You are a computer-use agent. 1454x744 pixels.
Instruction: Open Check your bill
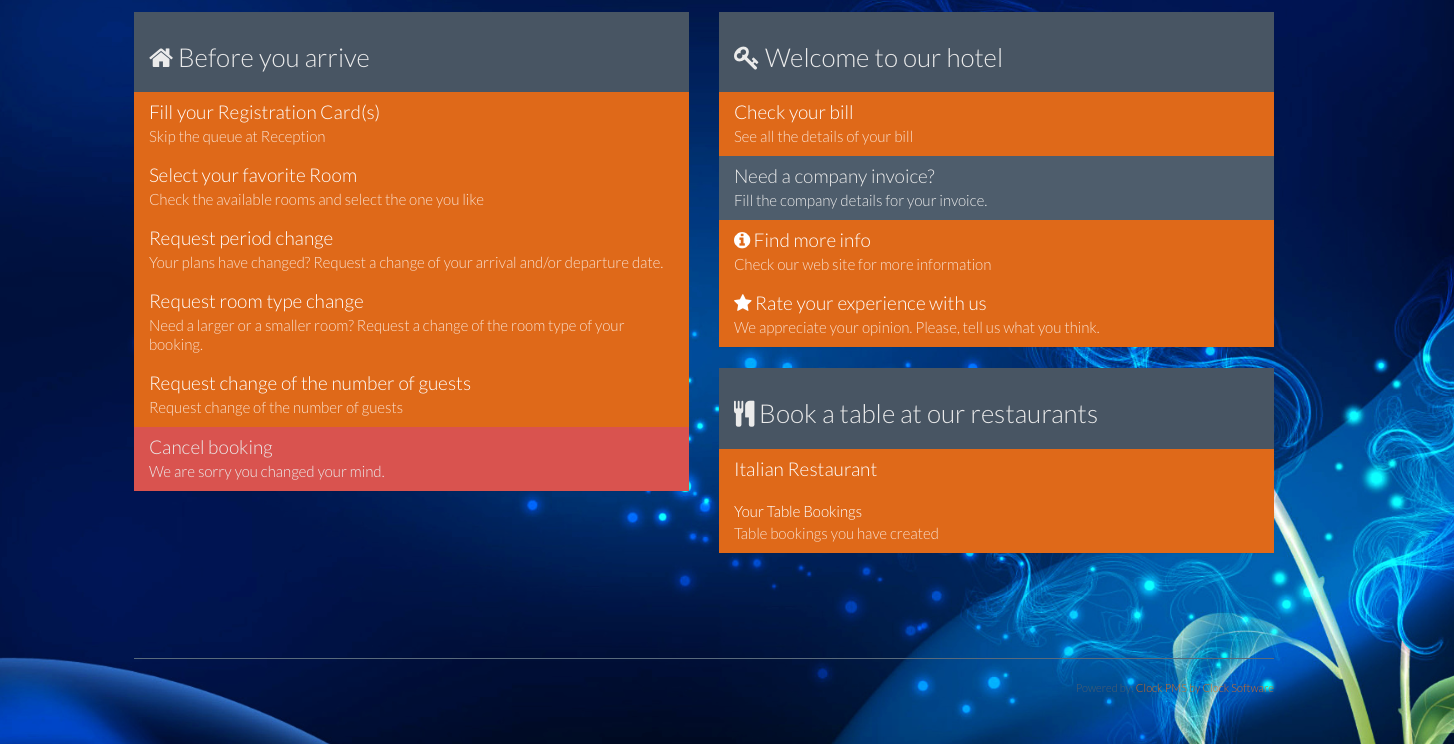point(996,124)
